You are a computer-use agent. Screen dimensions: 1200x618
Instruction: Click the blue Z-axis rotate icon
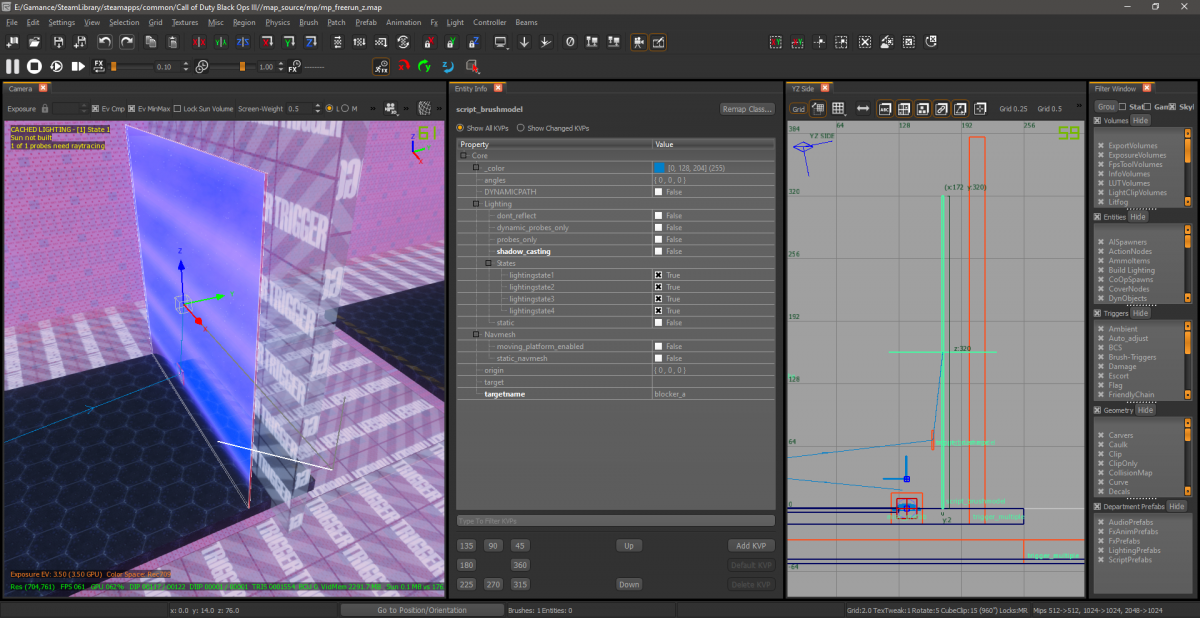click(x=308, y=42)
